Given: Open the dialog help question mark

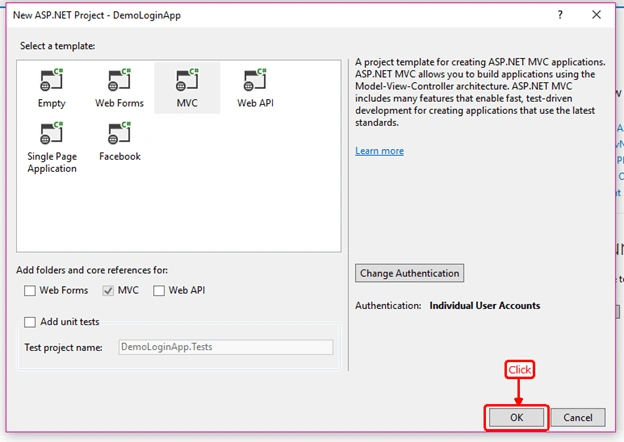Looking at the screenshot, I should (560, 15).
